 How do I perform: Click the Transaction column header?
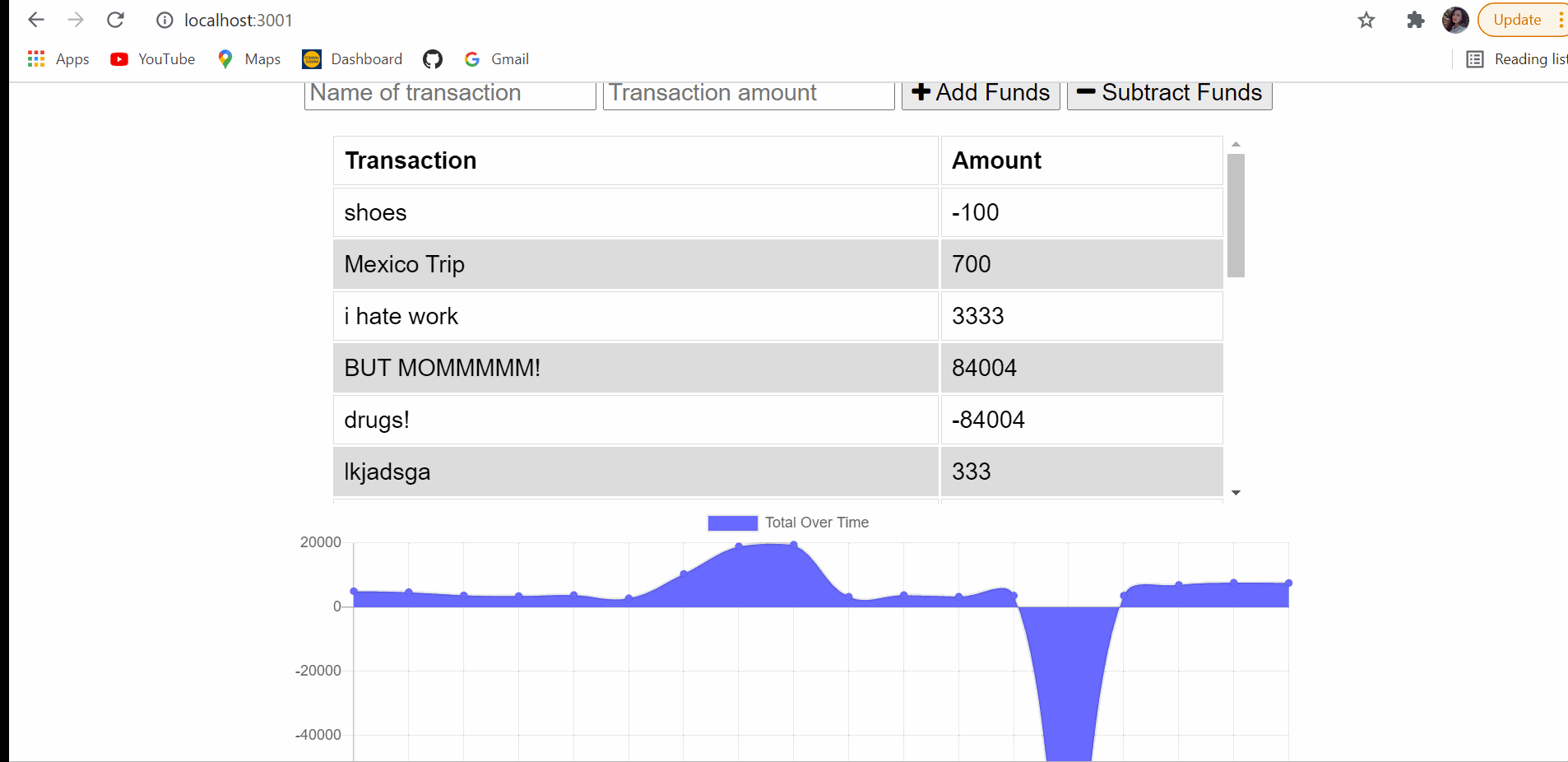pyautogui.click(x=636, y=160)
